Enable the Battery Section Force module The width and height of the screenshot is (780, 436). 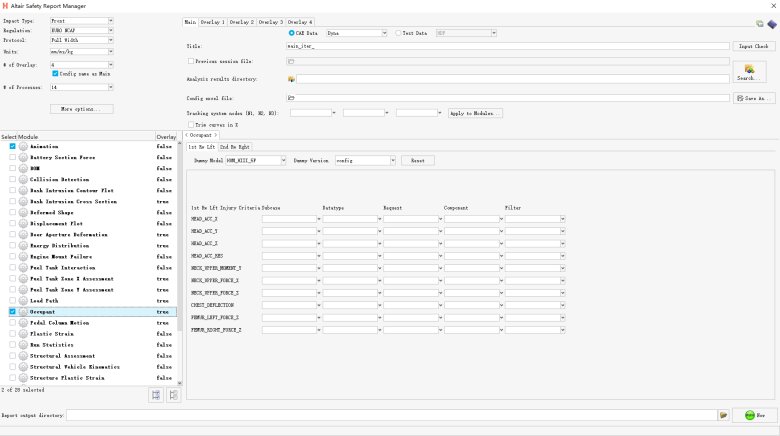click(12, 157)
